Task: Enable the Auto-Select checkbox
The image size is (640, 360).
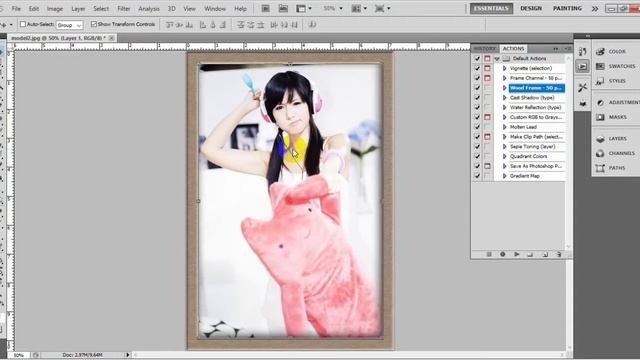Action: pos(23,24)
